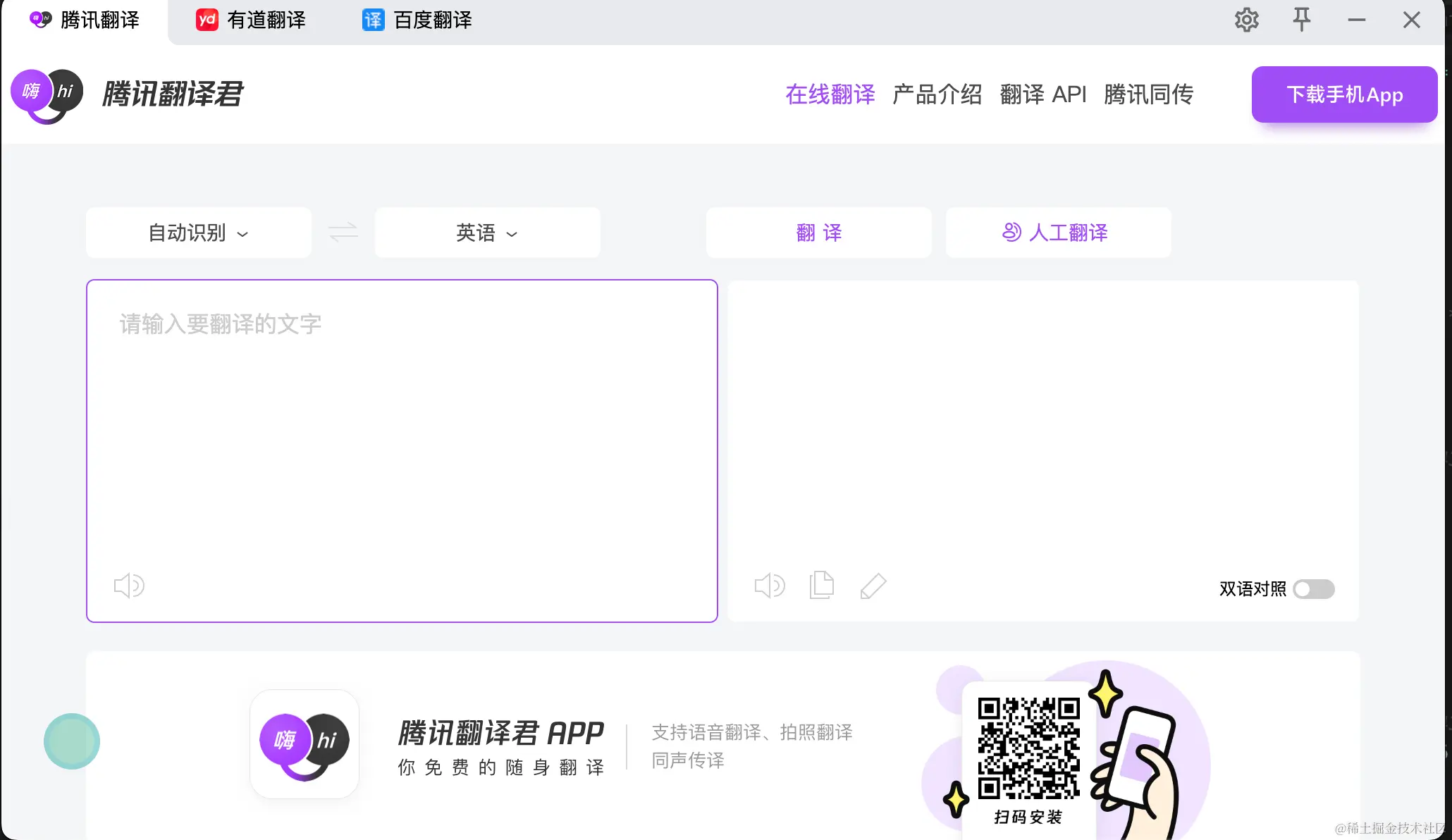Toggle the 双语对照 switch
Image resolution: width=1452 pixels, height=840 pixels.
(x=1314, y=589)
